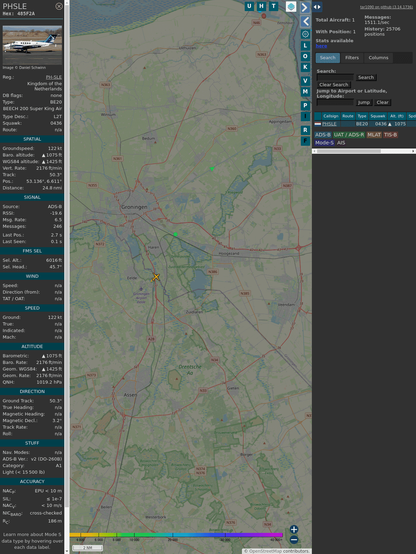Collapse sidebar with left chevron arrow
Viewport: 416px width, 554px height.
pos(305,21)
